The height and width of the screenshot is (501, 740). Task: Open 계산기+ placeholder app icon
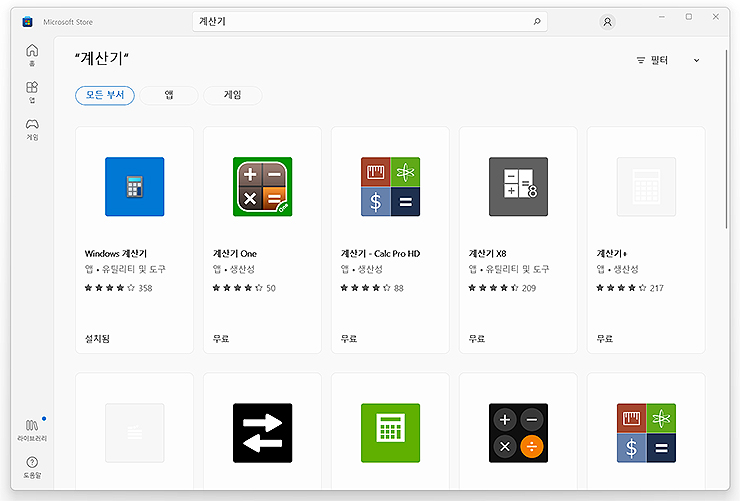pos(646,187)
